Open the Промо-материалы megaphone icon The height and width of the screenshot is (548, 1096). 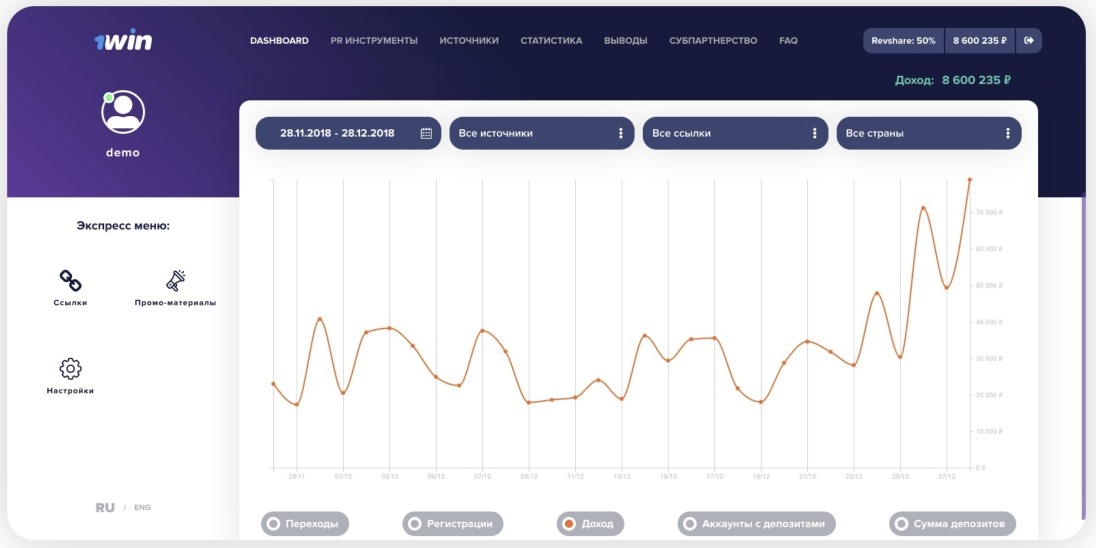coord(176,280)
